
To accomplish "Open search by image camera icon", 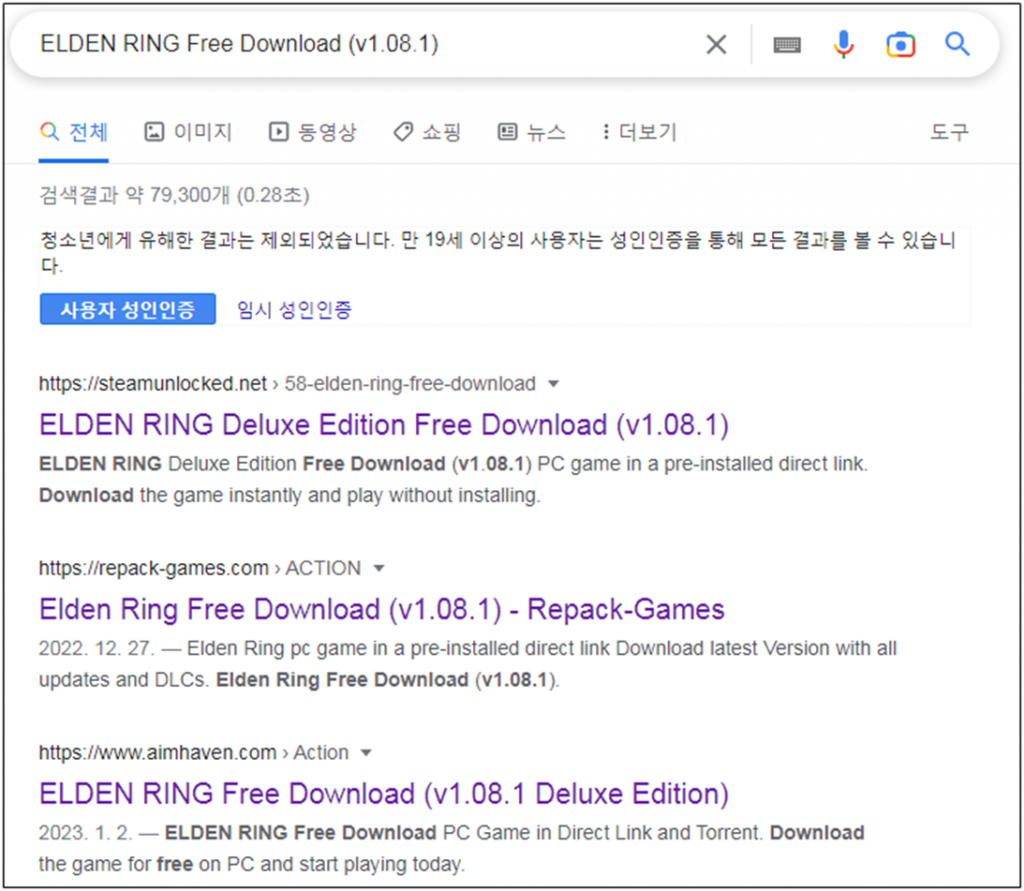I will tap(900, 44).
